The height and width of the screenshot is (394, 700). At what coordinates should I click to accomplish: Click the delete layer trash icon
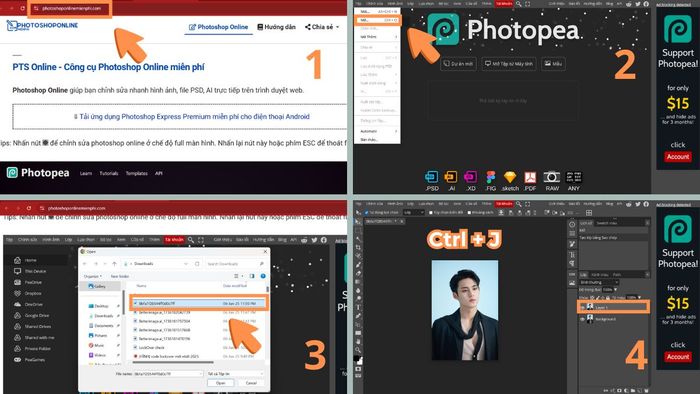(x=646, y=390)
